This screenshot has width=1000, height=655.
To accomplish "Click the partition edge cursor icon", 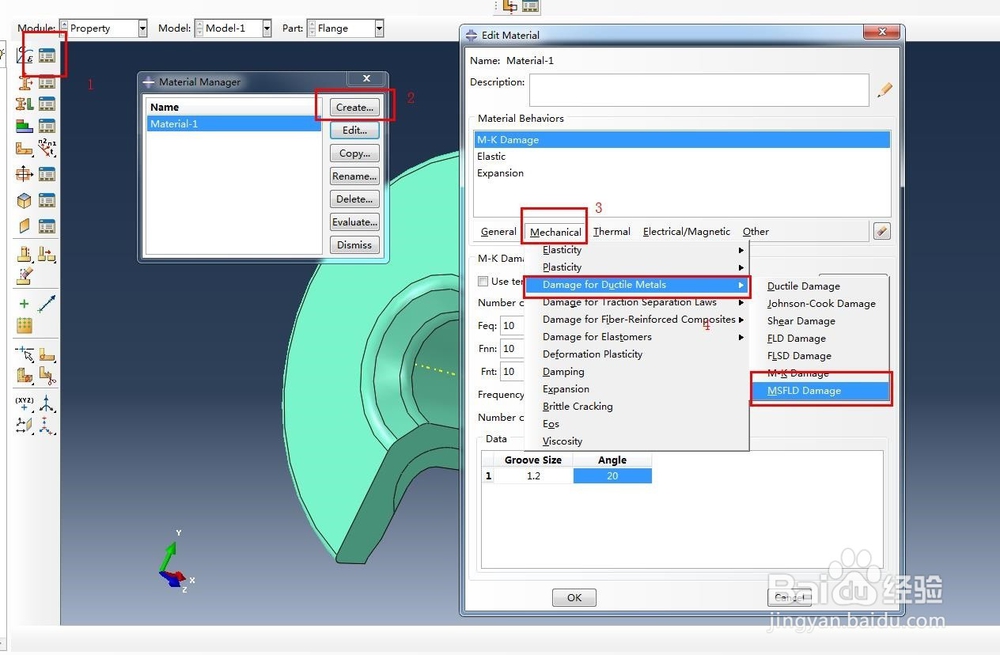I will tap(24, 353).
